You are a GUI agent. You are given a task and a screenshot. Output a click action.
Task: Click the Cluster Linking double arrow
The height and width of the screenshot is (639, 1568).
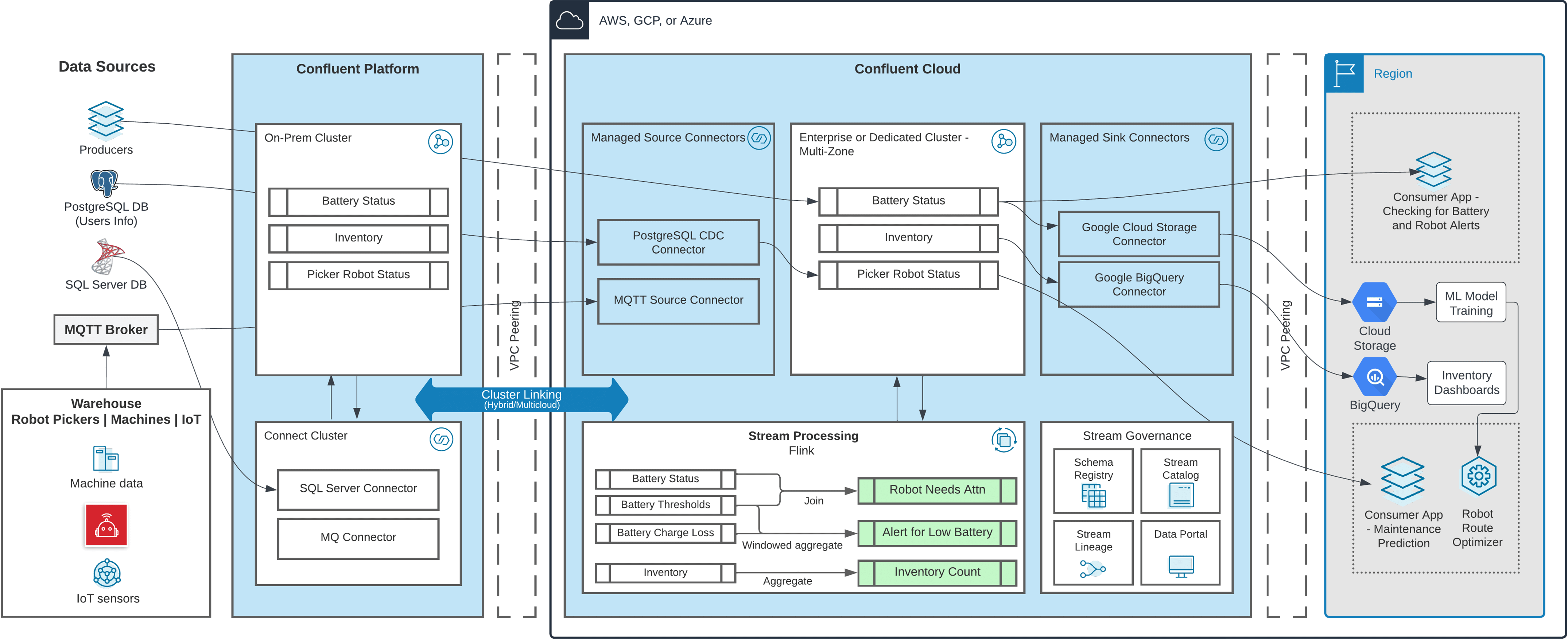(x=522, y=399)
